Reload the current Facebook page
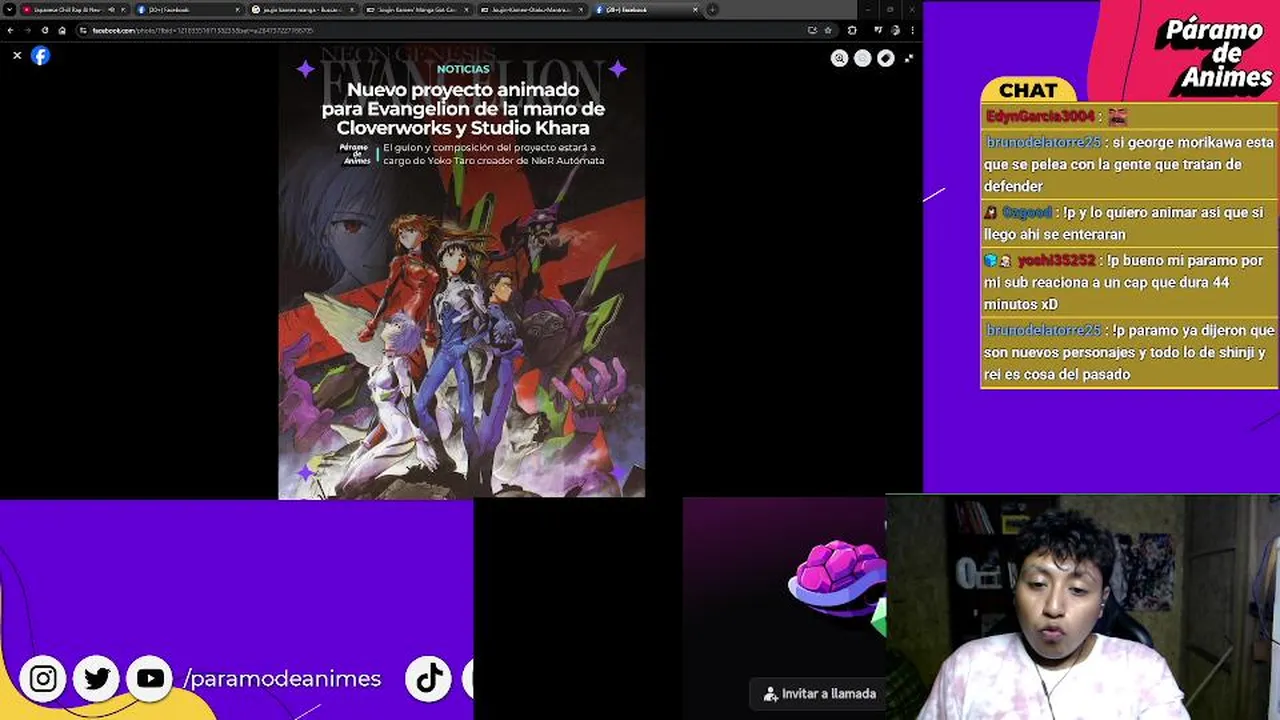This screenshot has height=720, width=1280. pos(45,30)
